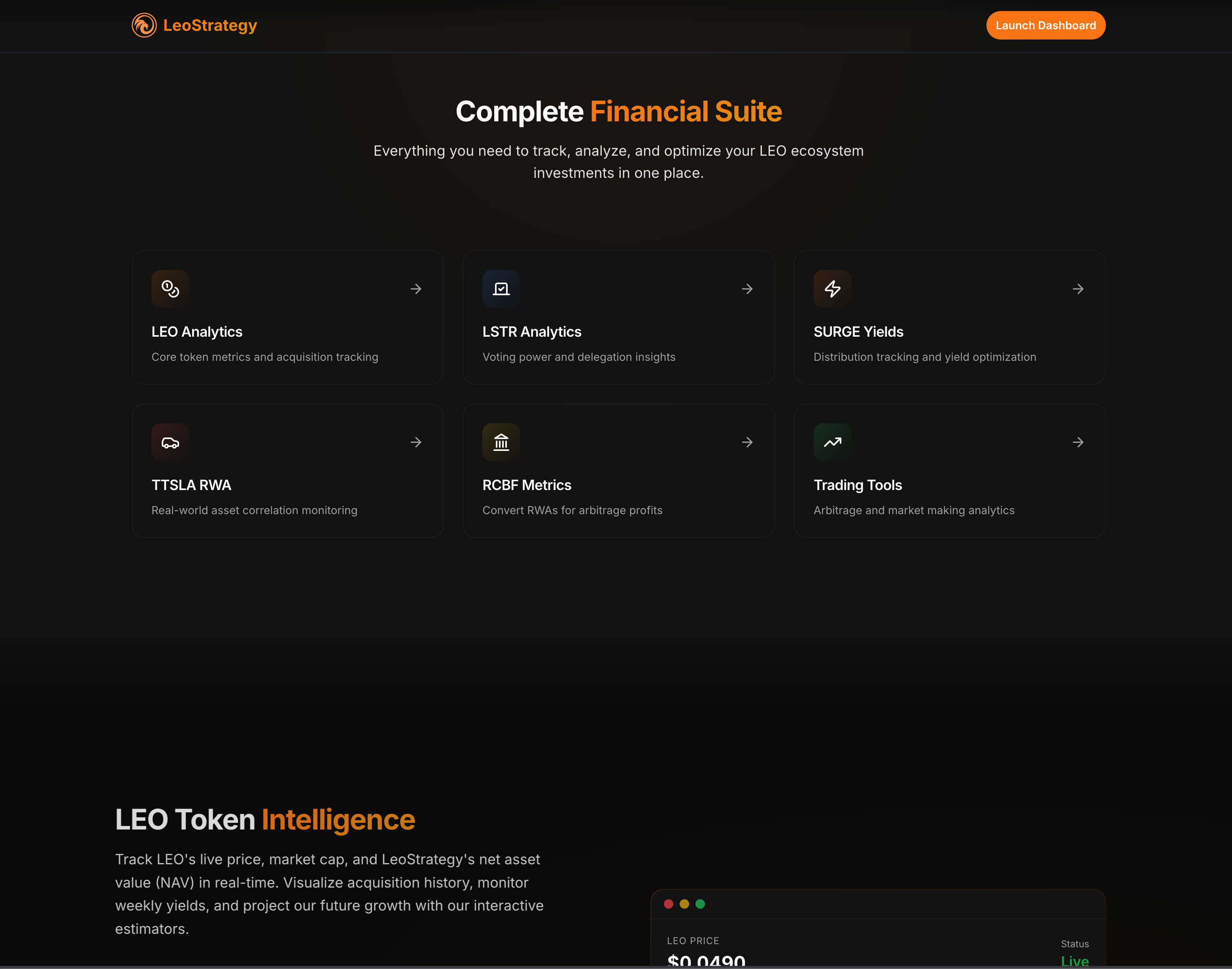Click the LSTR Analytics ballot box icon
The image size is (1232, 969).
[x=501, y=289]
